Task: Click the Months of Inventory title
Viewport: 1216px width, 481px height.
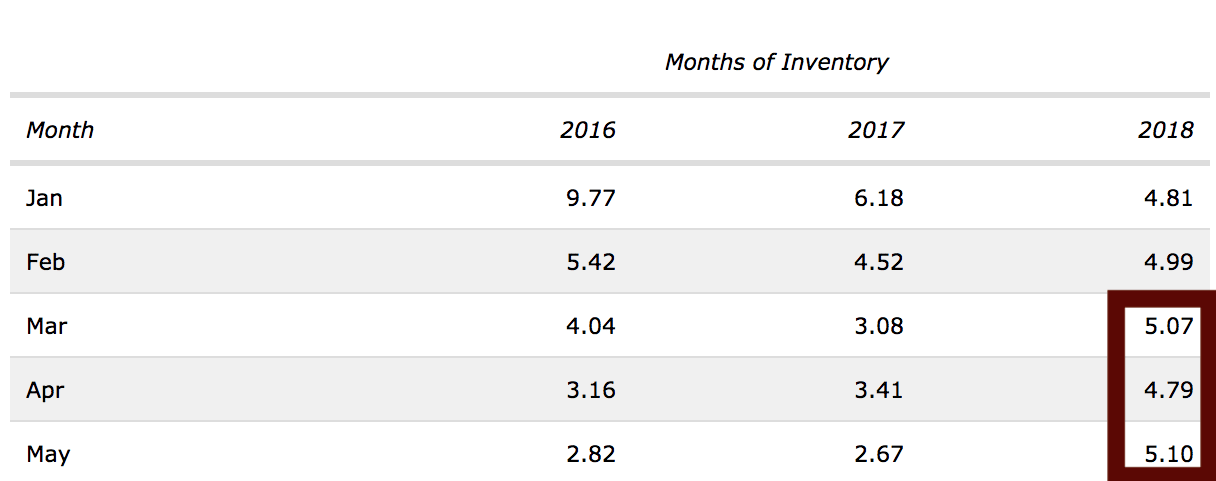Action: 777,62
